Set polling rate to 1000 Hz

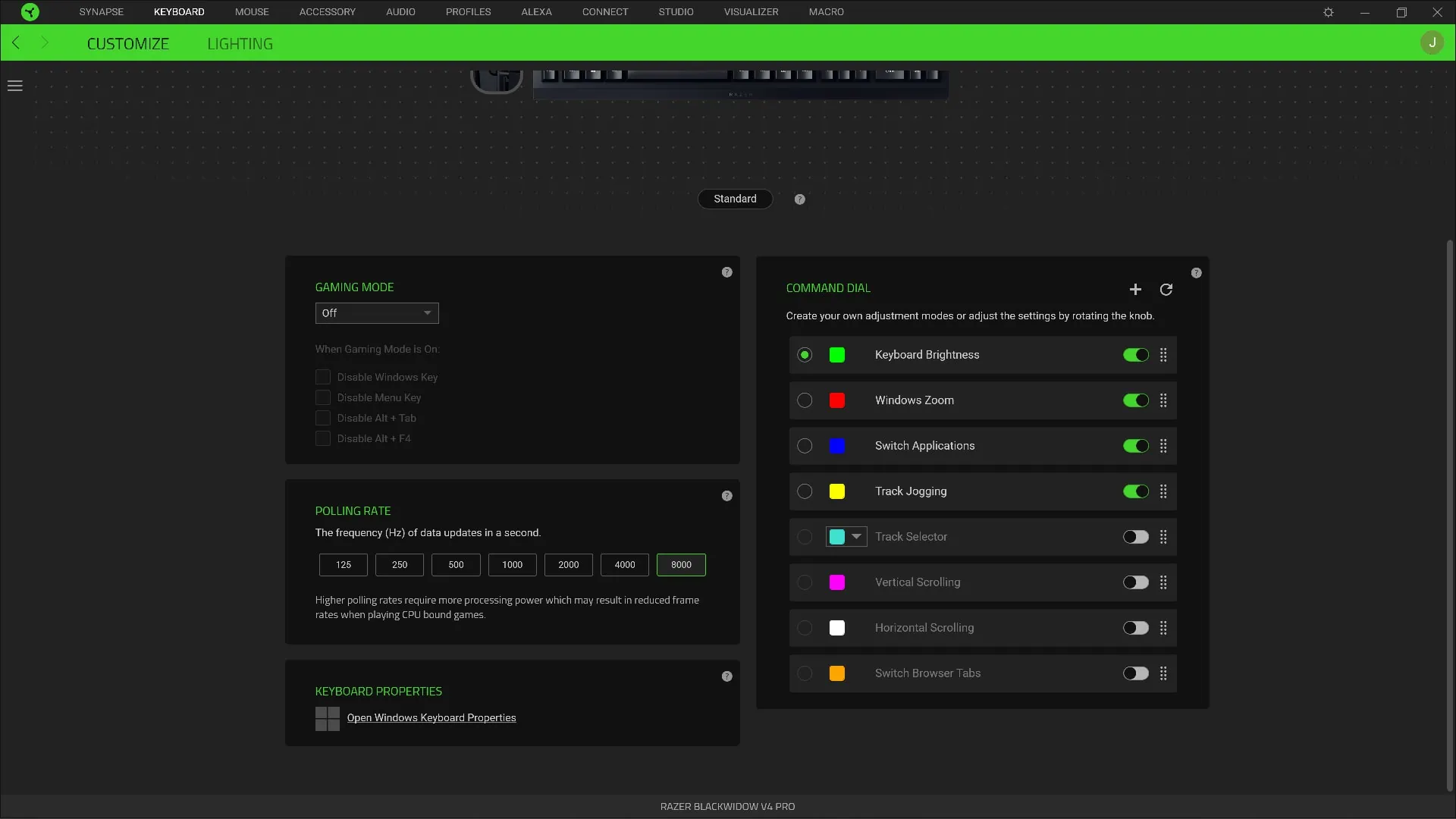[x=512, y=565]
